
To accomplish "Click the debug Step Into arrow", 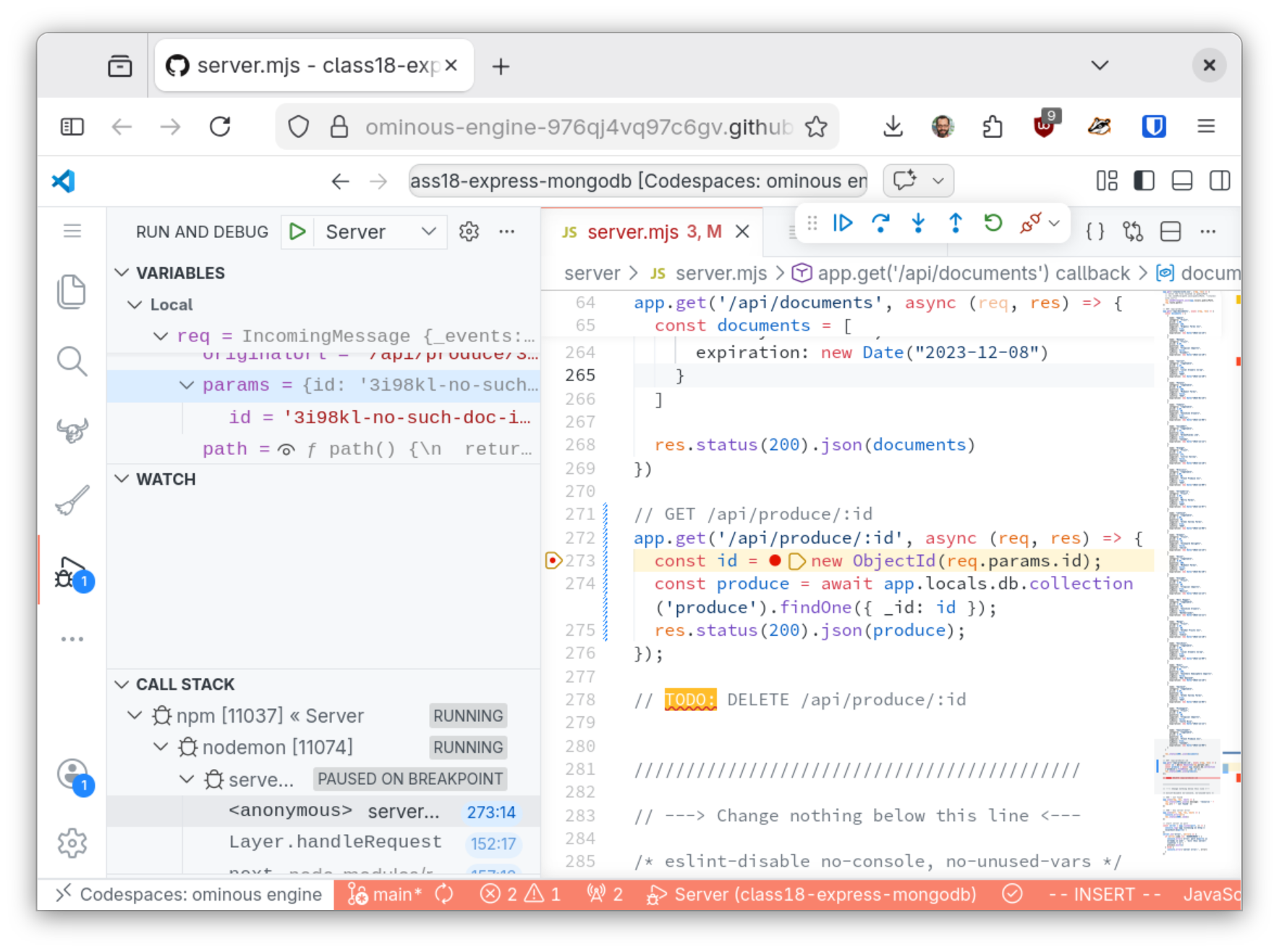I will pos(918,223).
